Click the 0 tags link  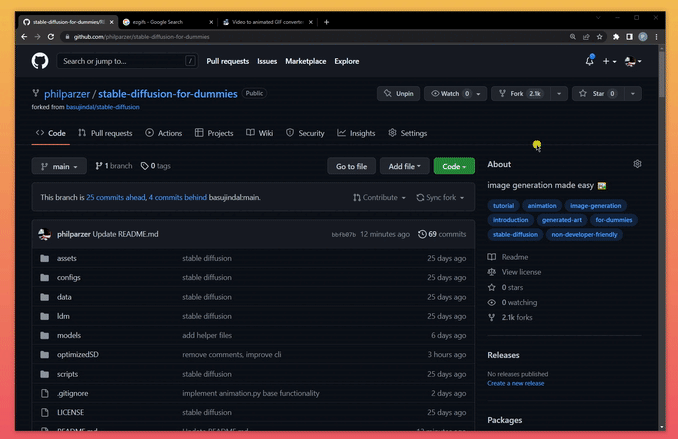click(x=156, y=166)
